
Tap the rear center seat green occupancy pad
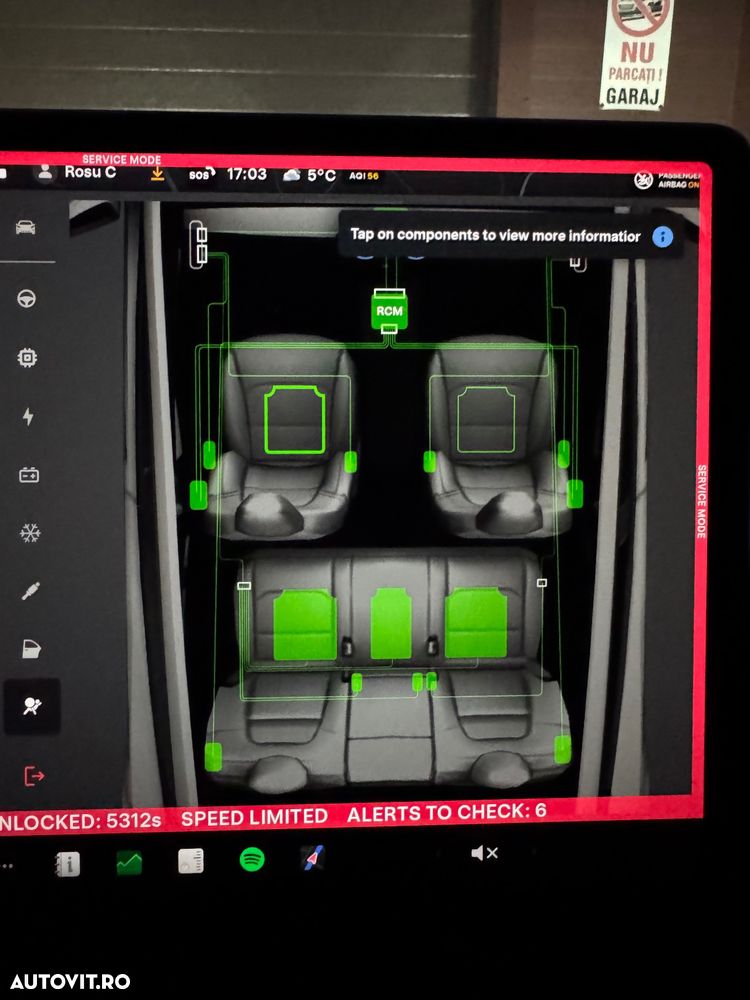pos(390,623)
